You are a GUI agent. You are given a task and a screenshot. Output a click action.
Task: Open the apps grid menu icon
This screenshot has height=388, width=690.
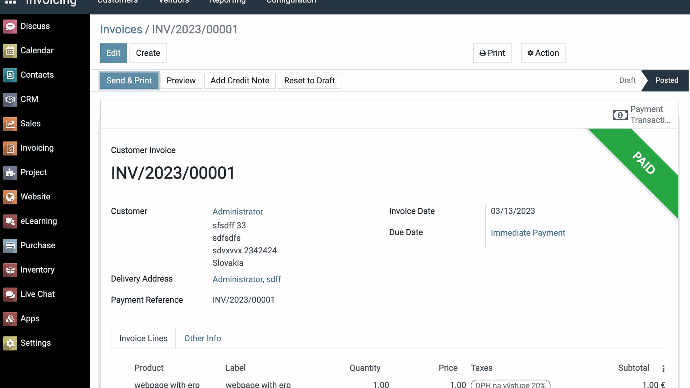(x=10, y=2)
